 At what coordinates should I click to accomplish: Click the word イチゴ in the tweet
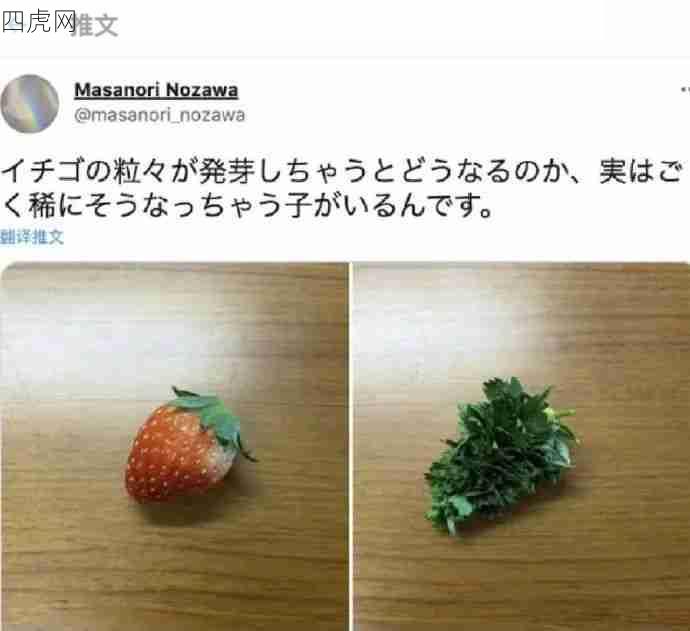click(x=43, y=171)
